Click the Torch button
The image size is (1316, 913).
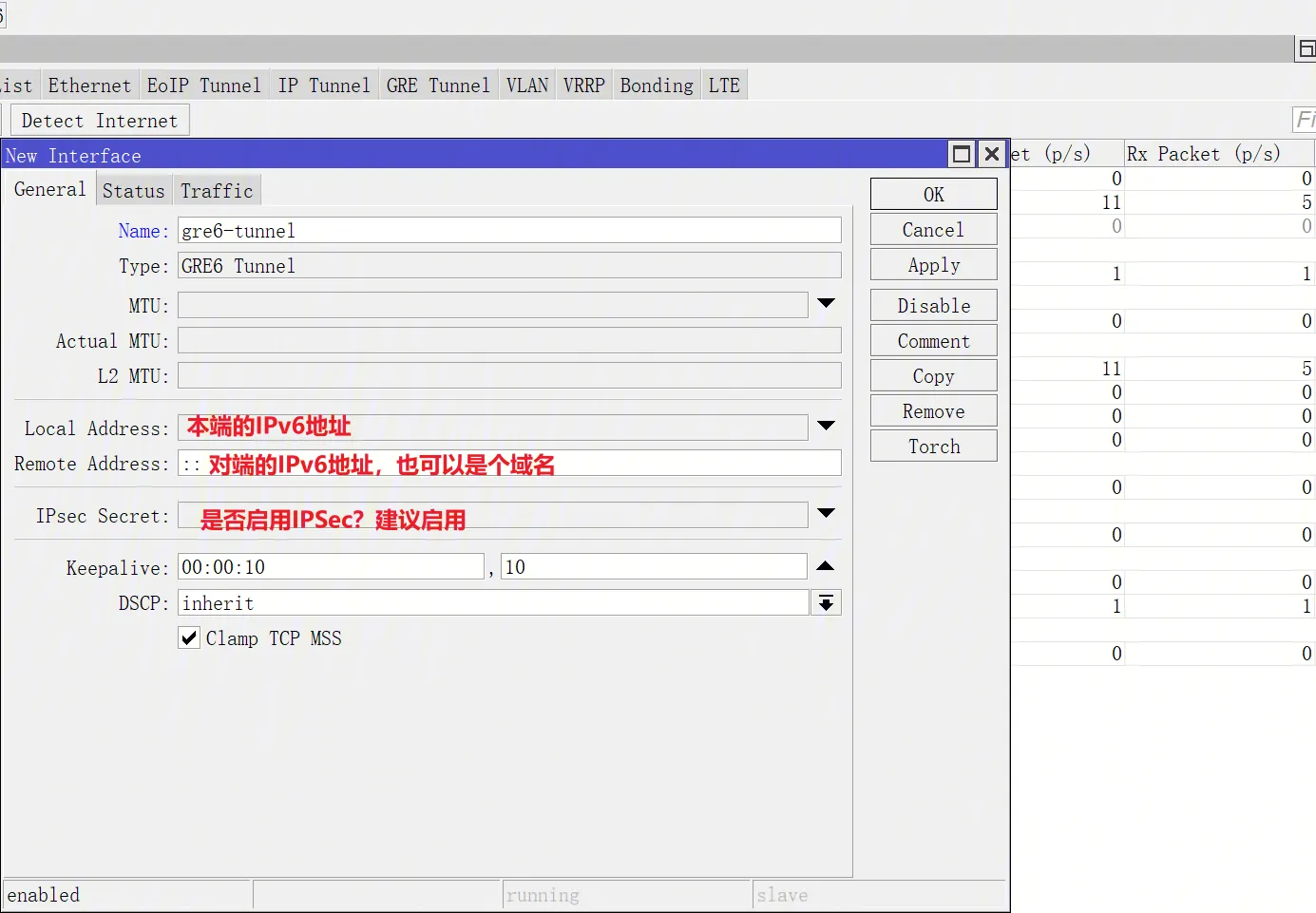[933, 447]
